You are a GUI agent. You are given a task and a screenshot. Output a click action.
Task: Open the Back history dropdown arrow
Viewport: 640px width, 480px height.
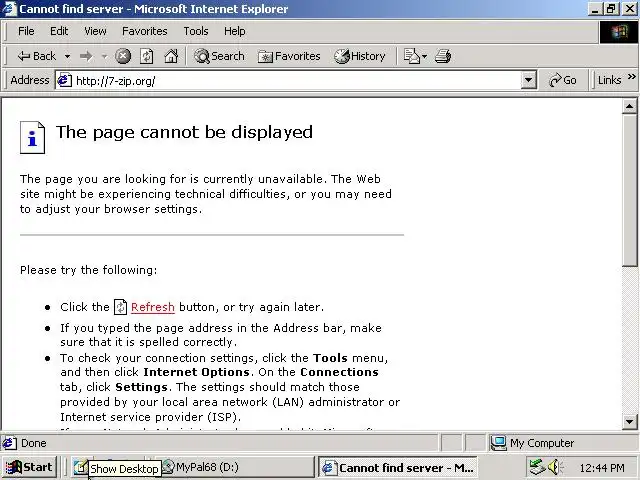click(67, 56)
